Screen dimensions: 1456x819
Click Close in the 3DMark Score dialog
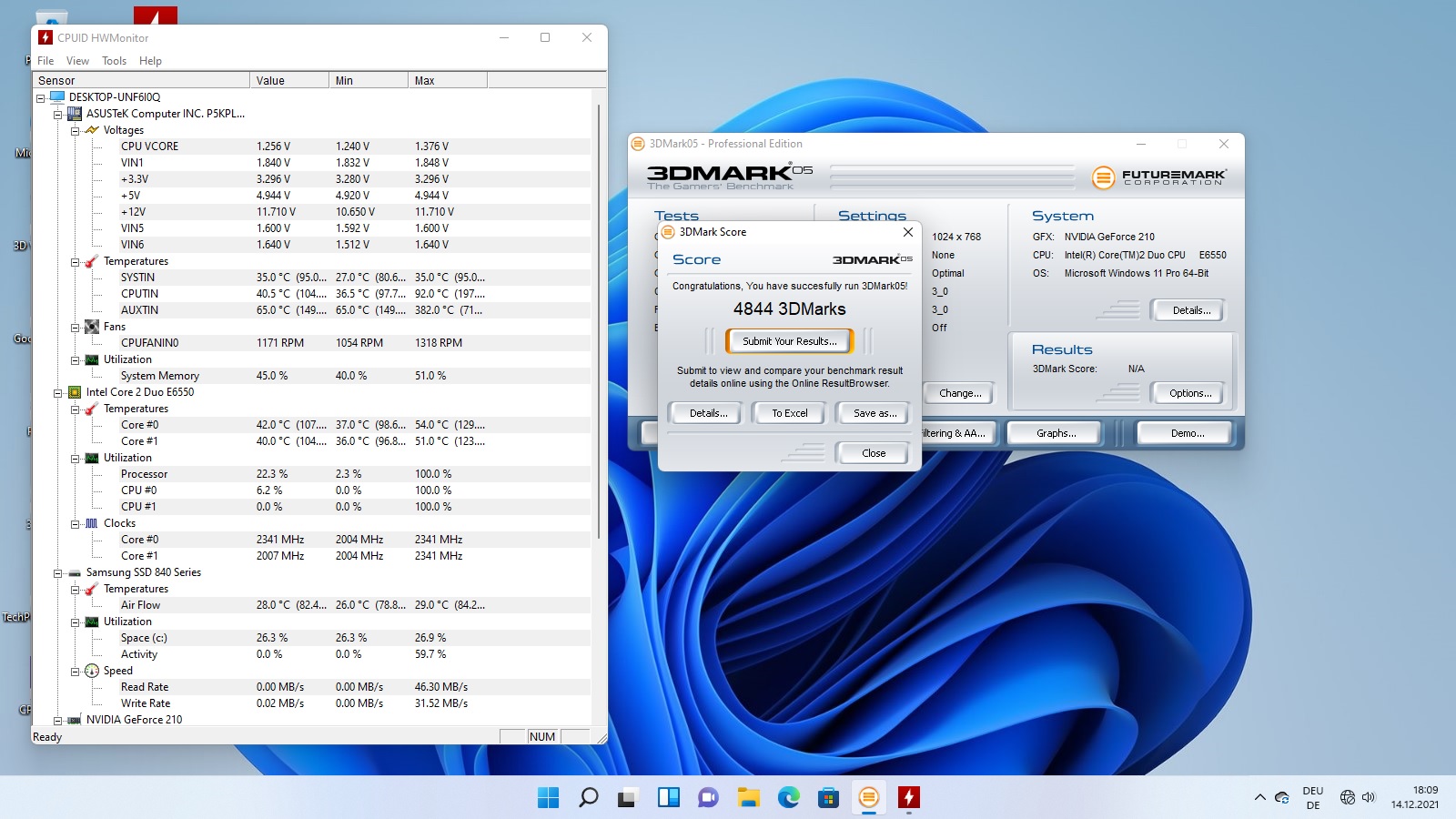coord(873,453)
